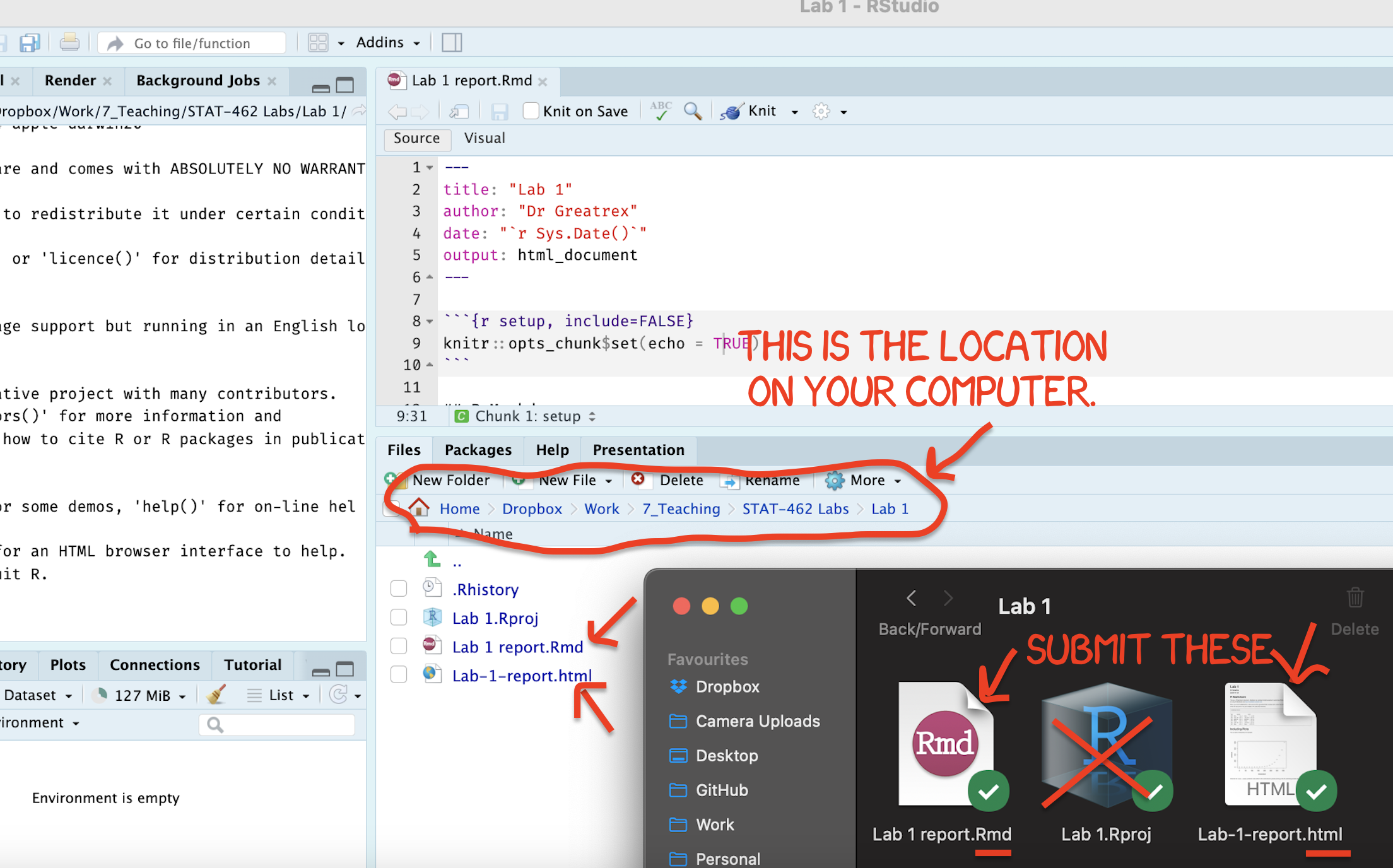Click the workspace panes grid icon
Image resolution: width=1393 pixels, height=868 pixels.
318,43
